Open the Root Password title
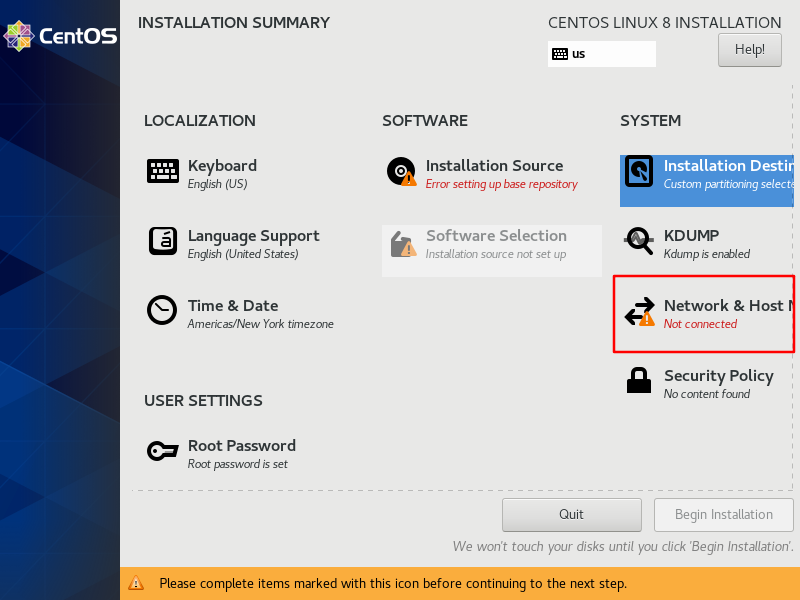The height and width of the screenshot is (600, 800). (x=242, y=445)
